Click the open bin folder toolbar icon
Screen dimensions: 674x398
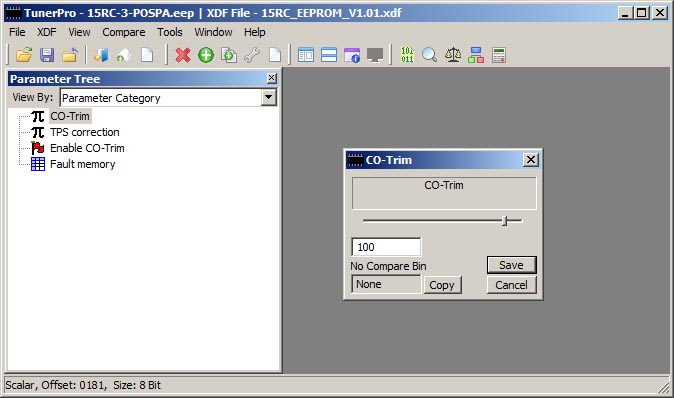[x=24, y=55]
